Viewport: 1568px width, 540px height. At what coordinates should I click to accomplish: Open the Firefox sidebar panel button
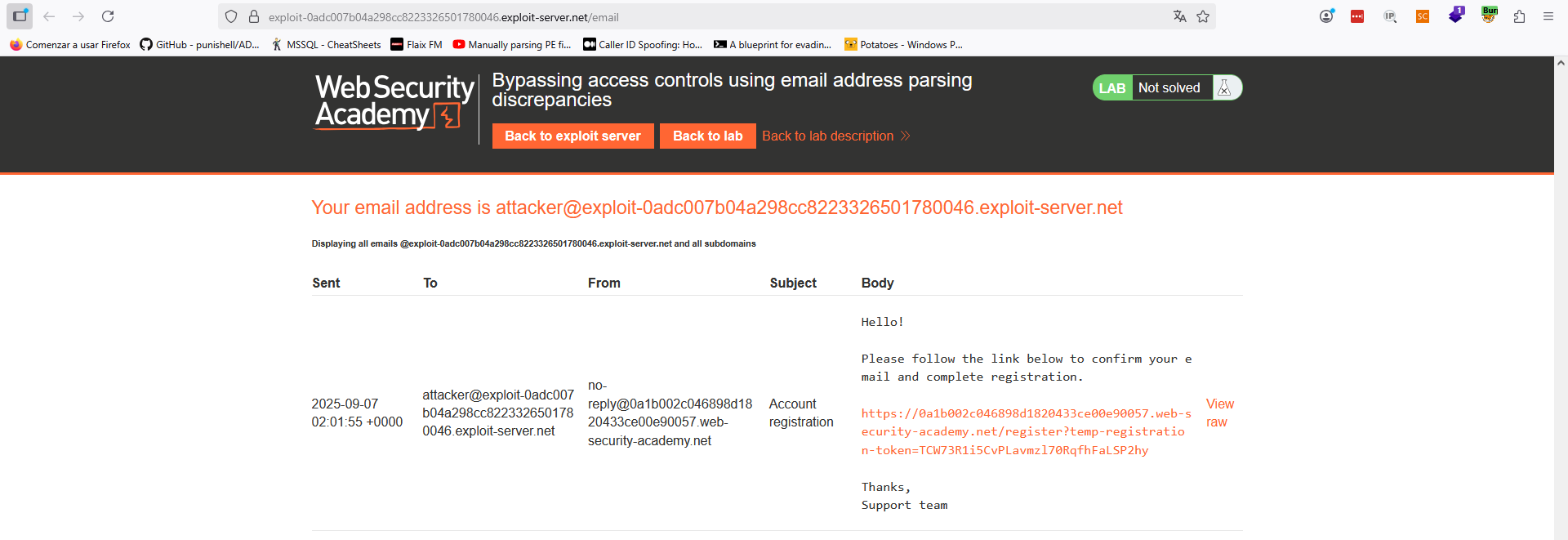[x=20, y=16]
